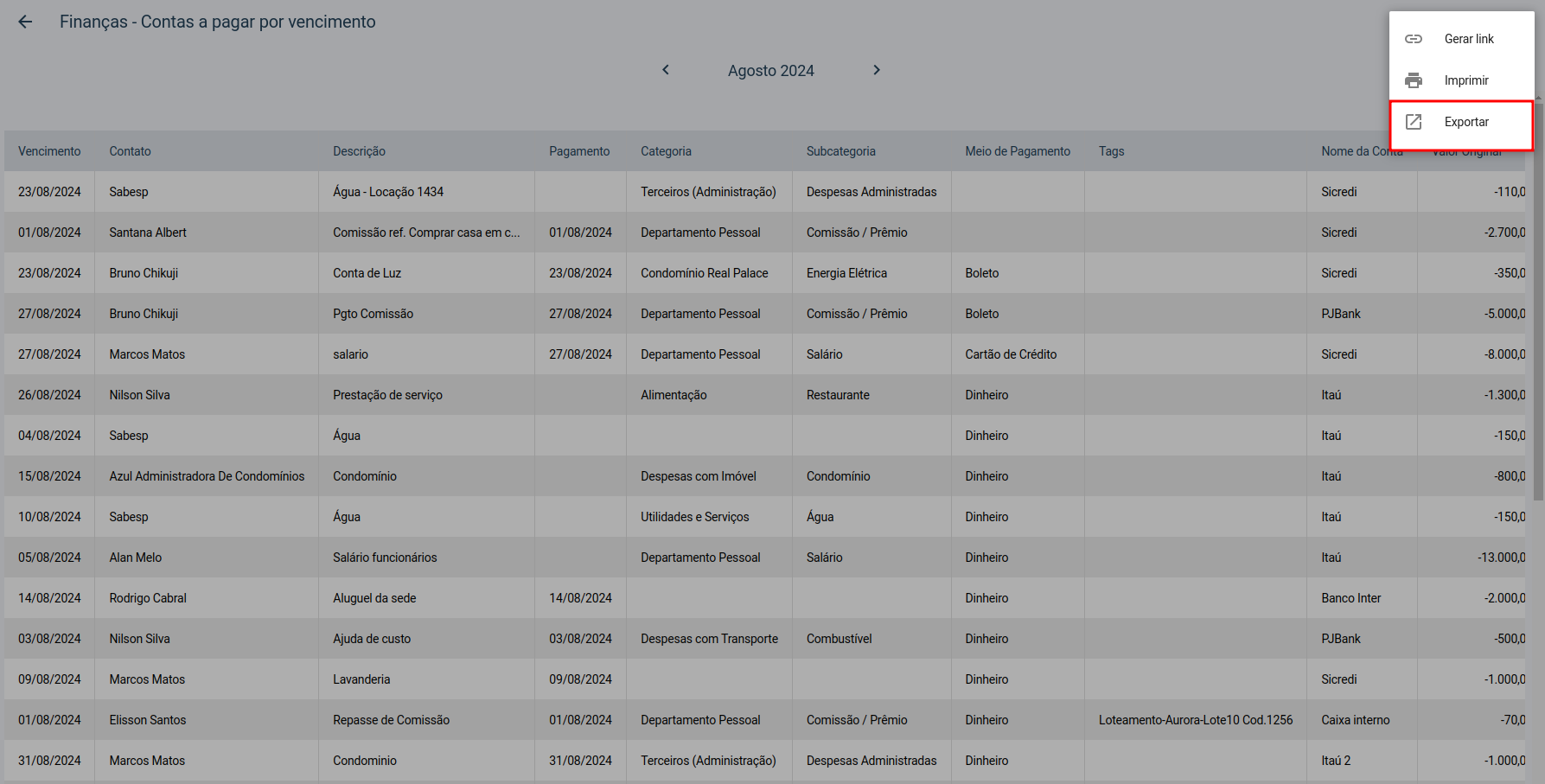Click the Lavanderia description
The height and width of the screenshot is (784, 1545).
coord(361,679)
